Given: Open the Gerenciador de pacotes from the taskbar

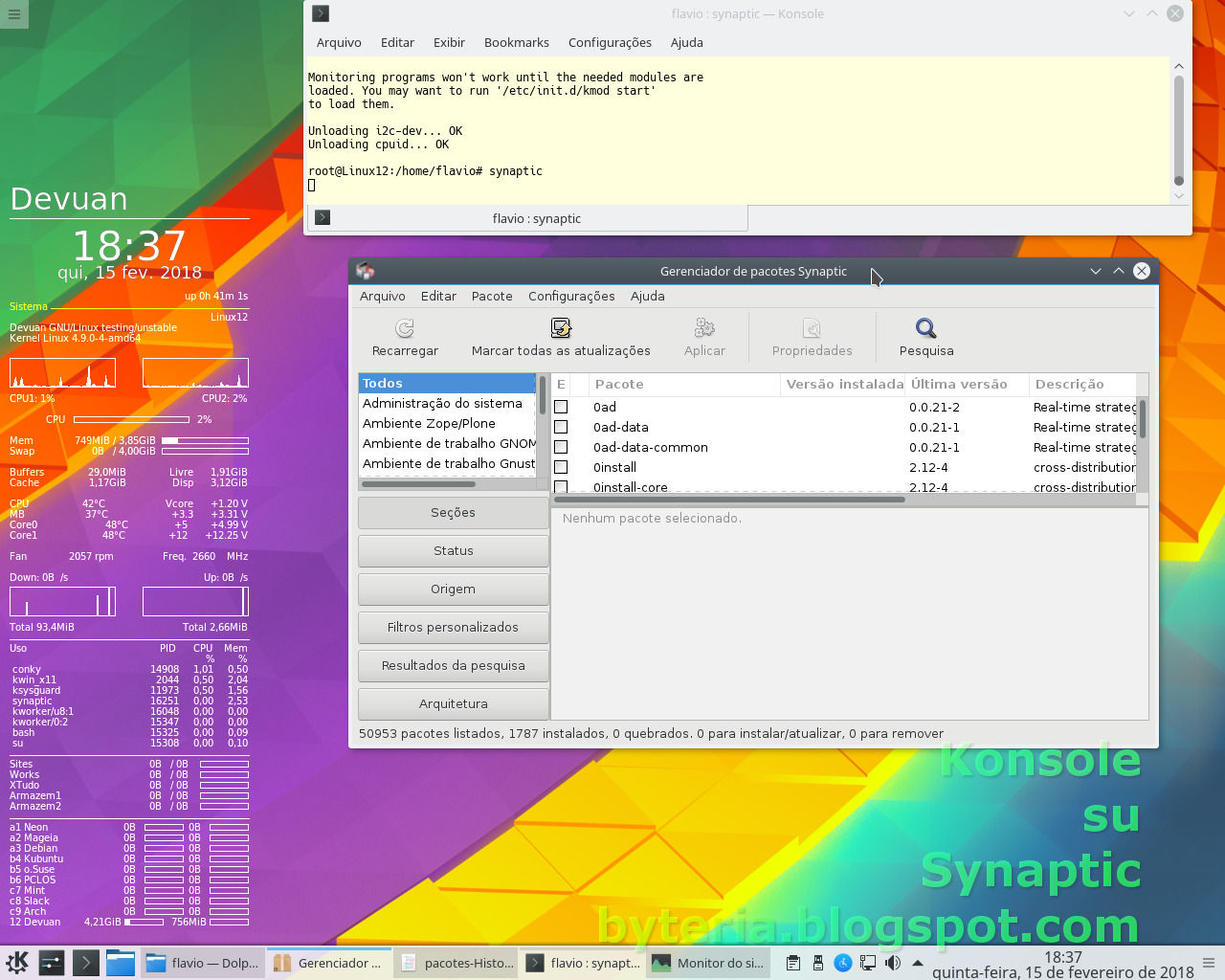Looking at the screenshot, I should coord(329,963).
